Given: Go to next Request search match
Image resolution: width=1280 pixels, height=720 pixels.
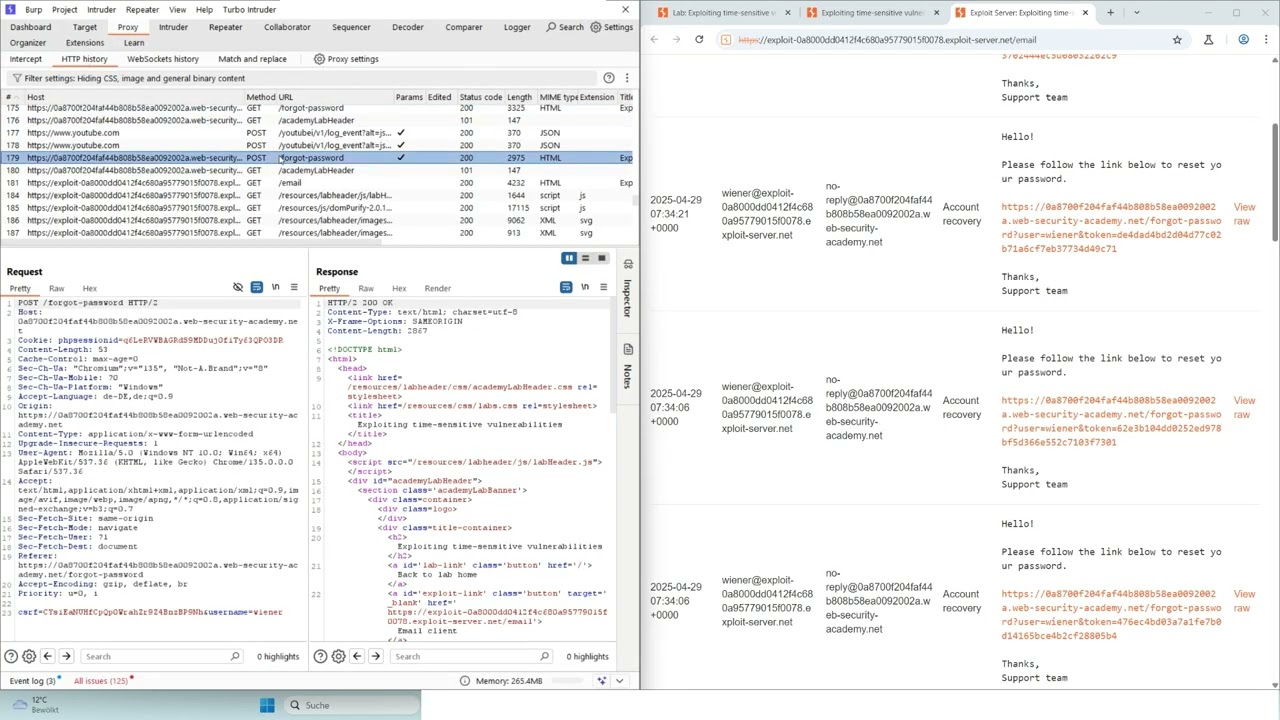Looking at the screenshot, I should (x=66, y=657).
